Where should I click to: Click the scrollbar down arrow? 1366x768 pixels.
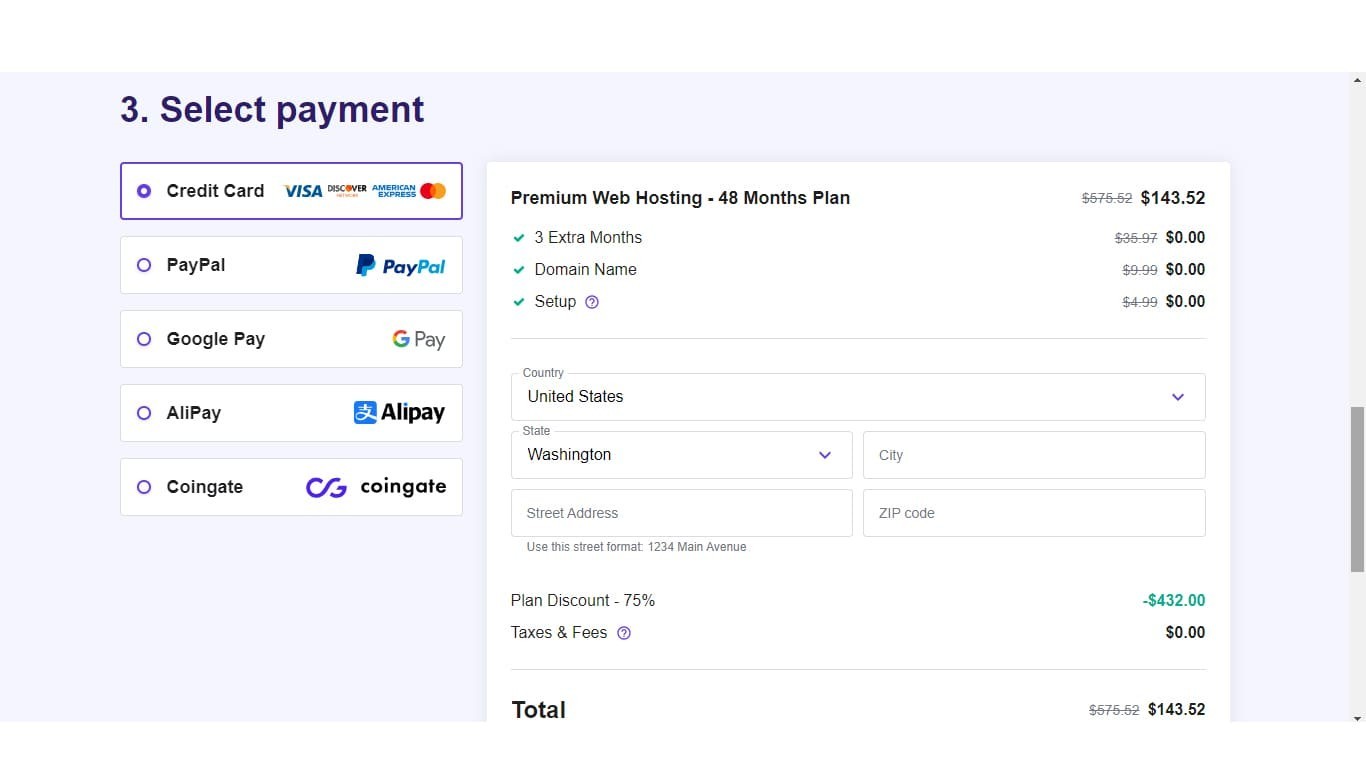pyautogui.click(x=1358, y=718)
